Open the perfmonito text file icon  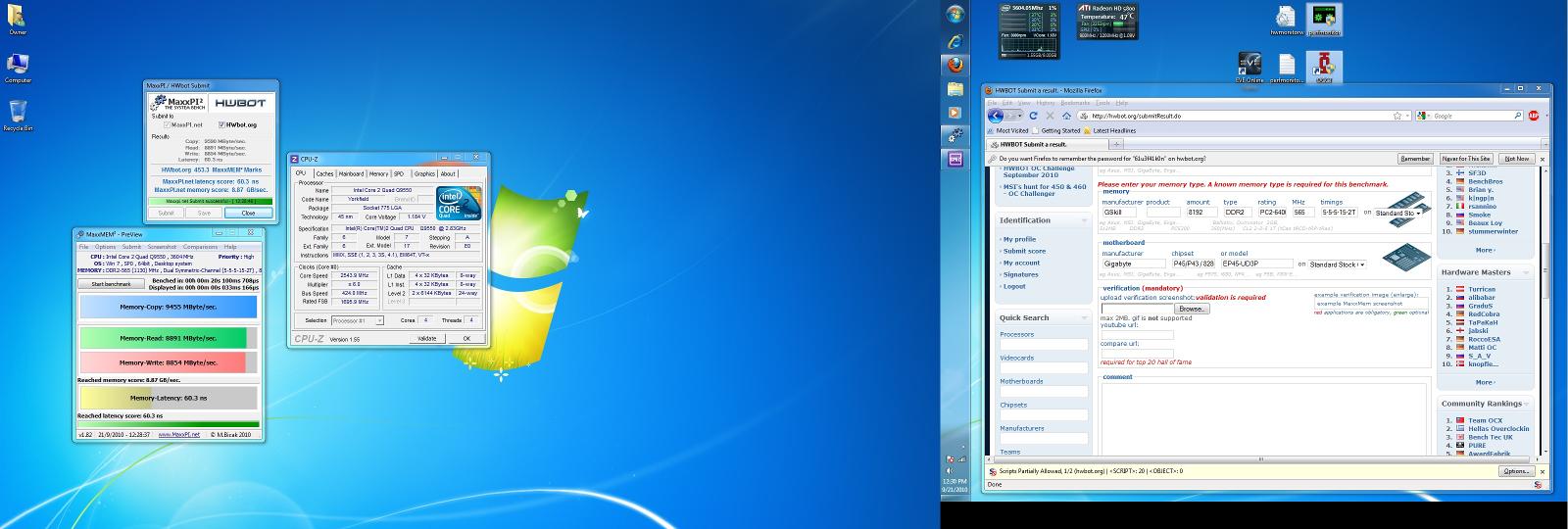click(1287, 69)
